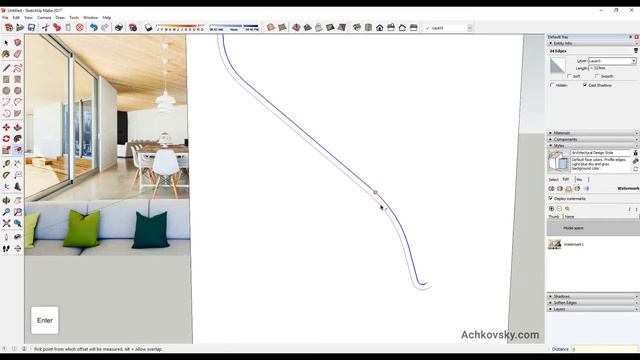
Task: Check the Soft checkbox
Action: (569, 76)
